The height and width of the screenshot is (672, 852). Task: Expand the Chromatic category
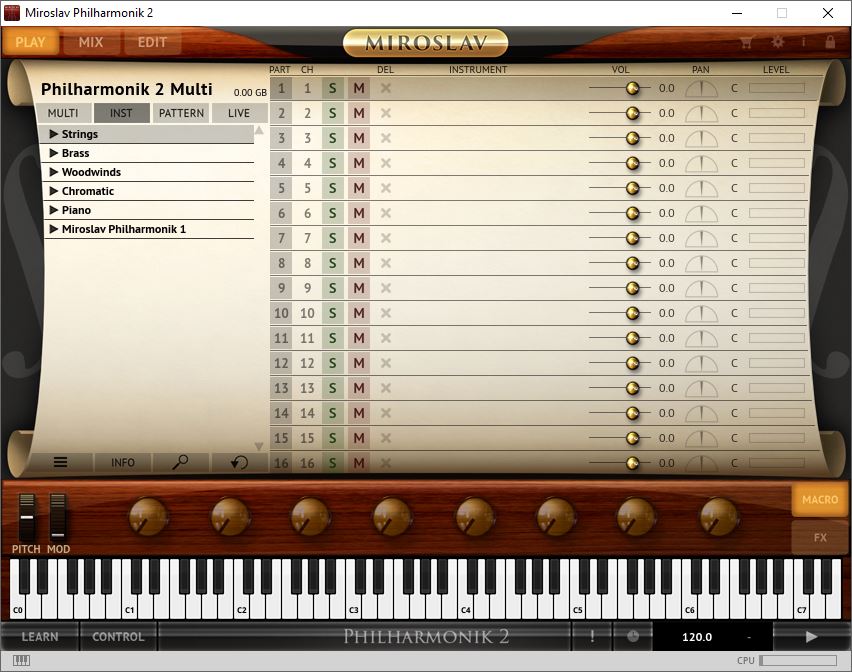click(54, 191)
